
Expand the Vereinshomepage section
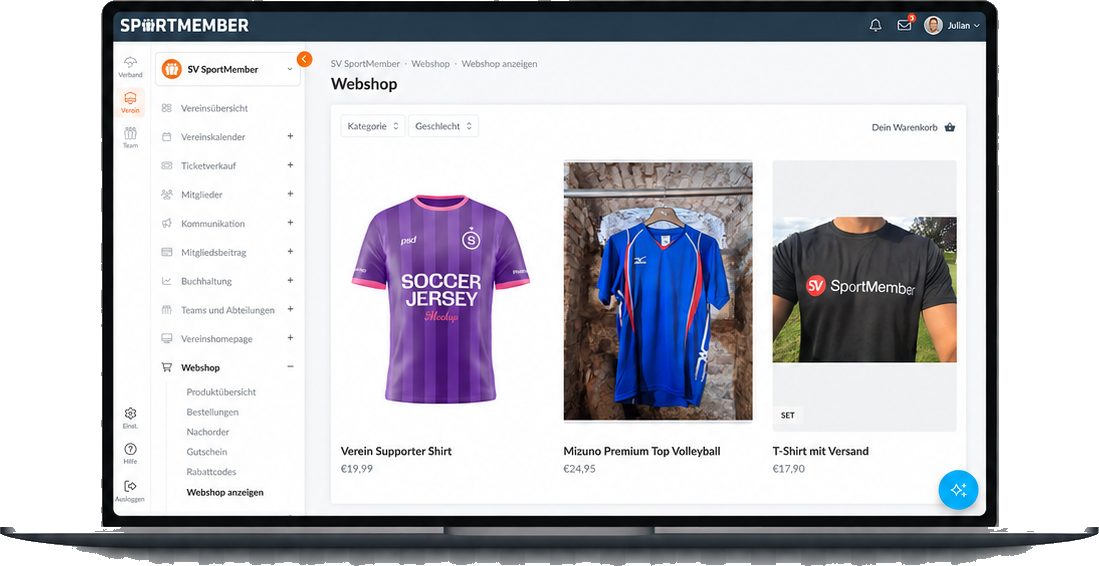pos(290,338)
